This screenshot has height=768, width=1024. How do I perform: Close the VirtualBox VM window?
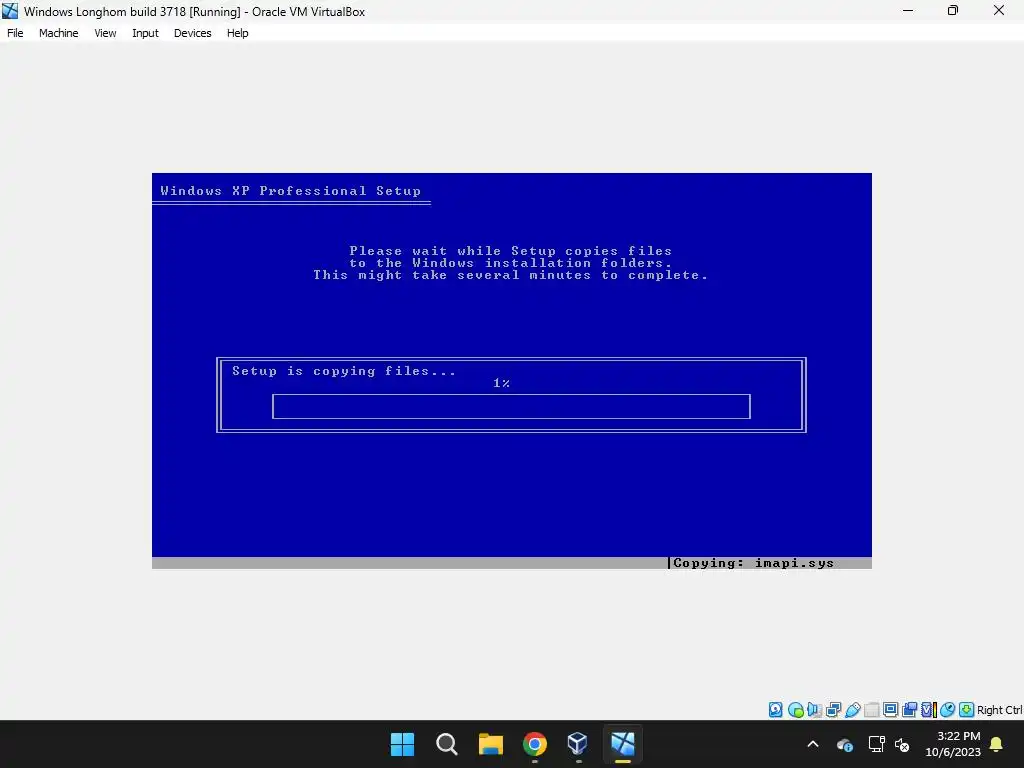(999, 10)
